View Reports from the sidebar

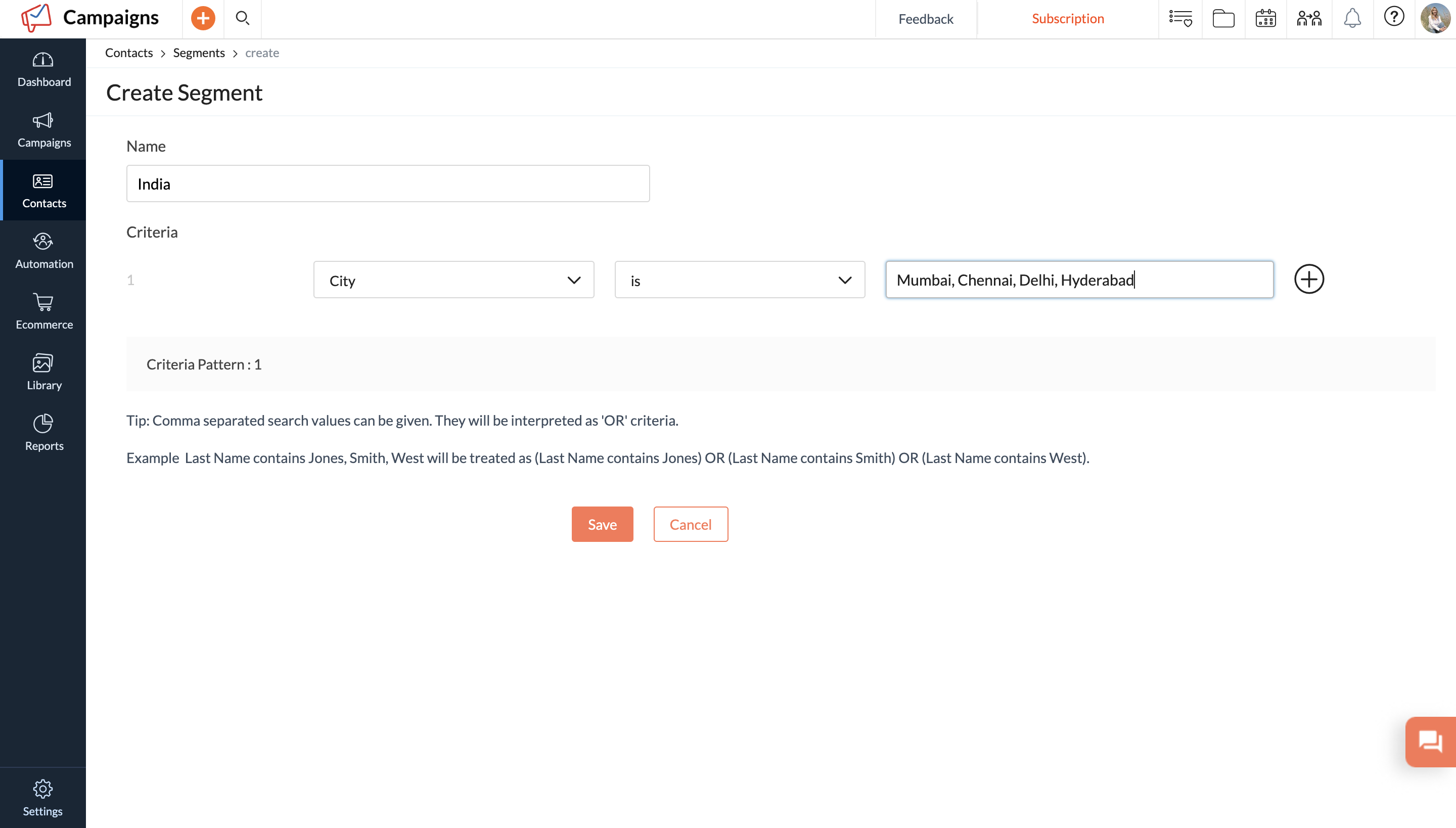coord(43,432)
